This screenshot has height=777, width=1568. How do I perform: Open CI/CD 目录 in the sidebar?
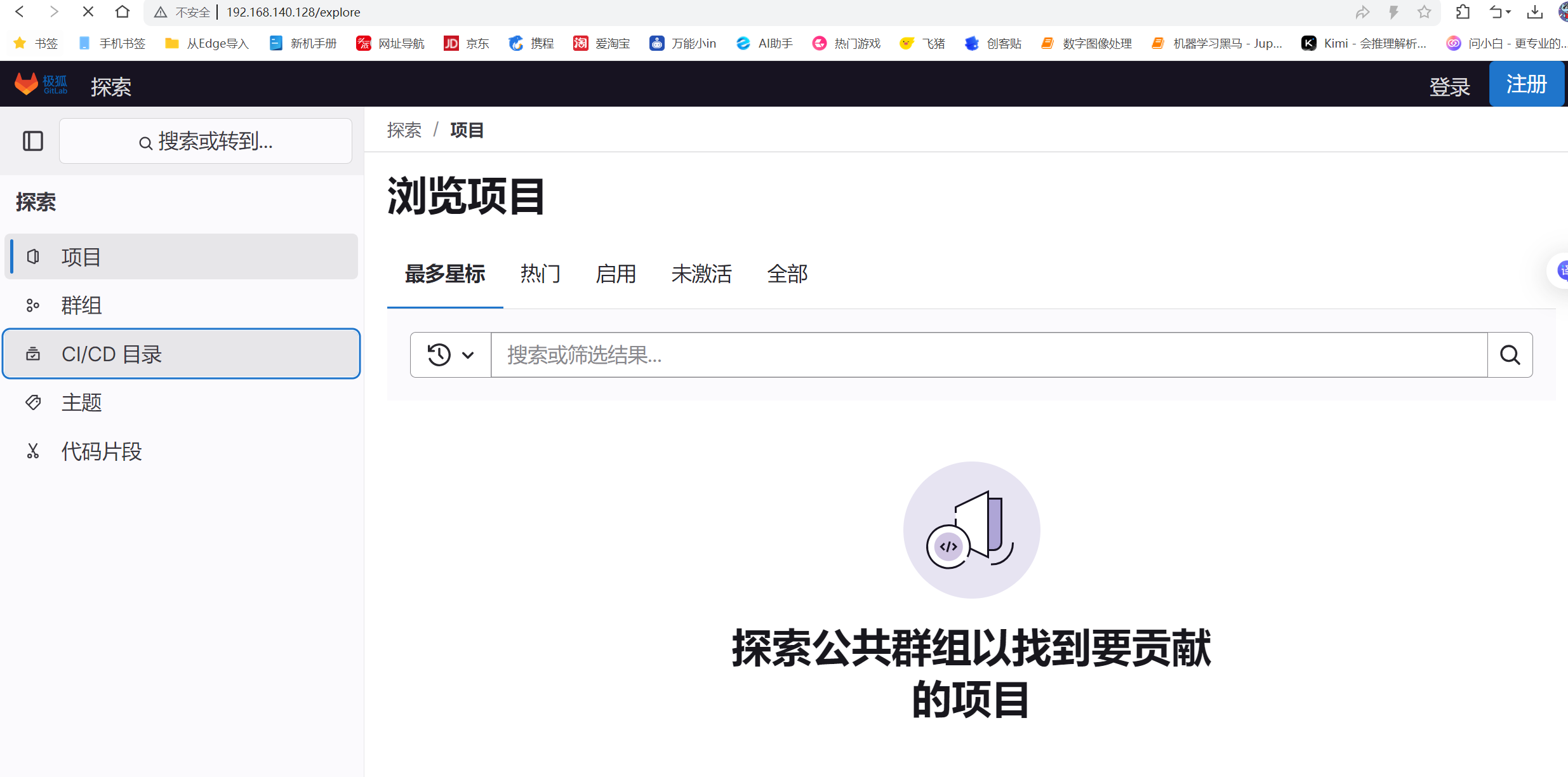(x=182, y=354)
